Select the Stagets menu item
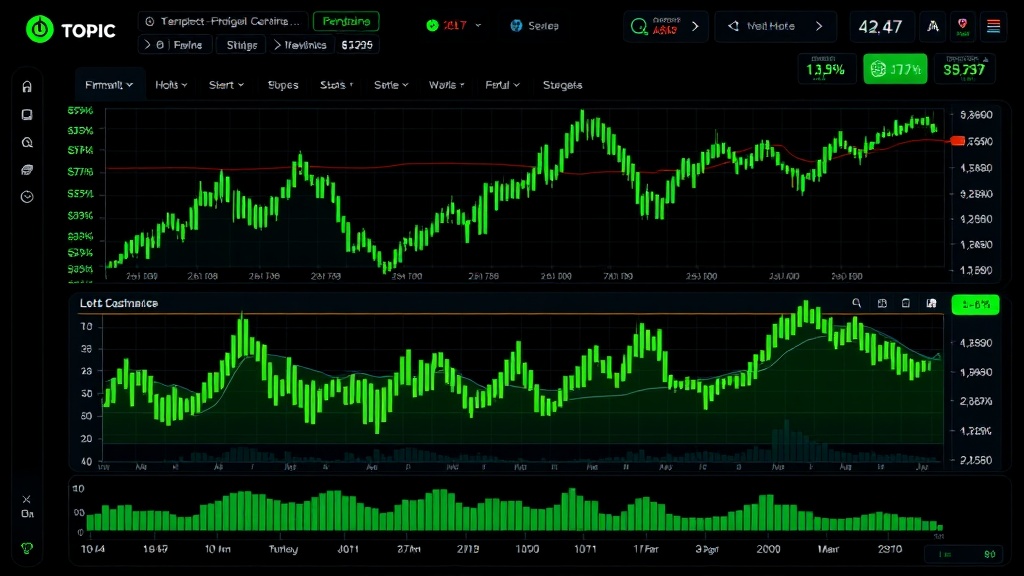The width and height of the screenshot is (1024, 576). tap(562, 85)
